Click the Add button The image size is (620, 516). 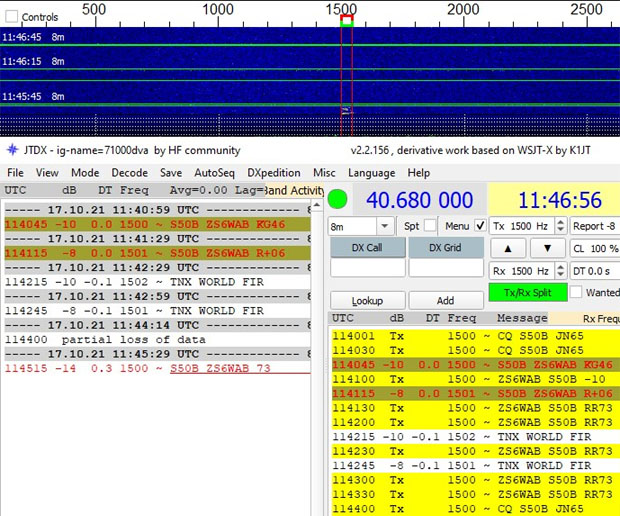[x=446, y=301]
